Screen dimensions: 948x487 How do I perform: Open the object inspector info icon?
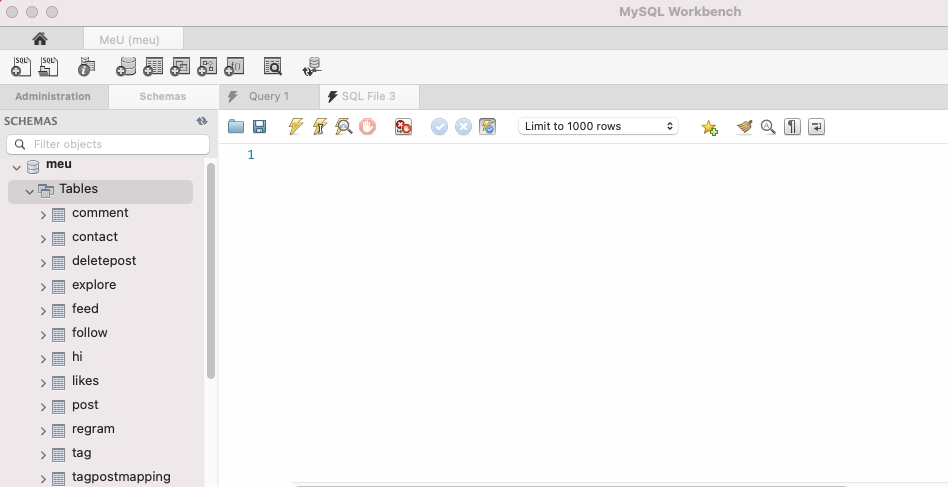click(86, 66)
